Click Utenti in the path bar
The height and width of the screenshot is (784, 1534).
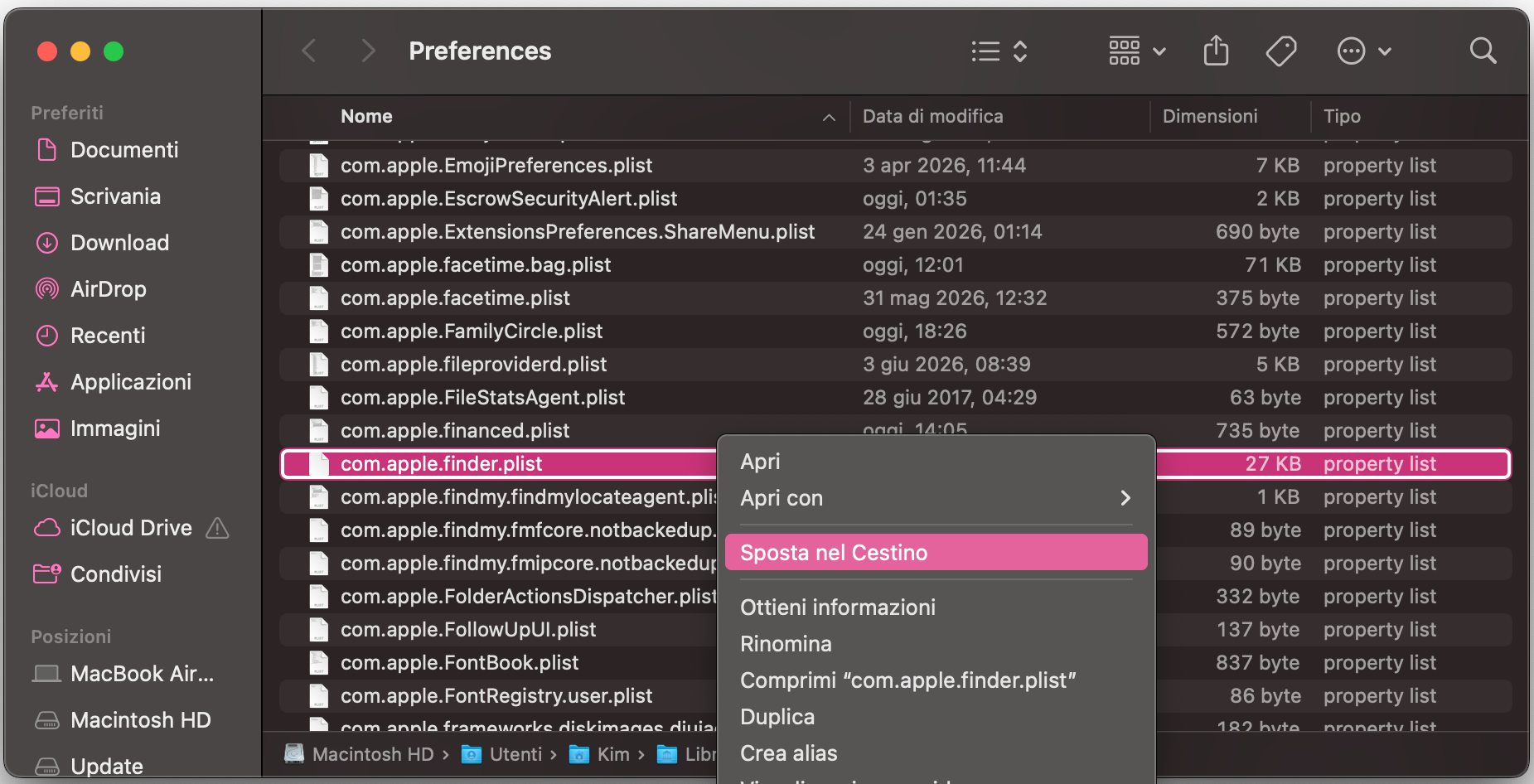[x=502, y=754]
